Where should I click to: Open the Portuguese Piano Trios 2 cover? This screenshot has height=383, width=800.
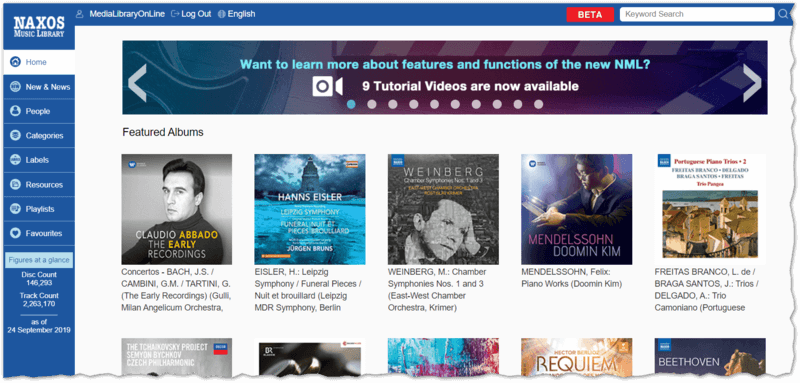(710, 209)
